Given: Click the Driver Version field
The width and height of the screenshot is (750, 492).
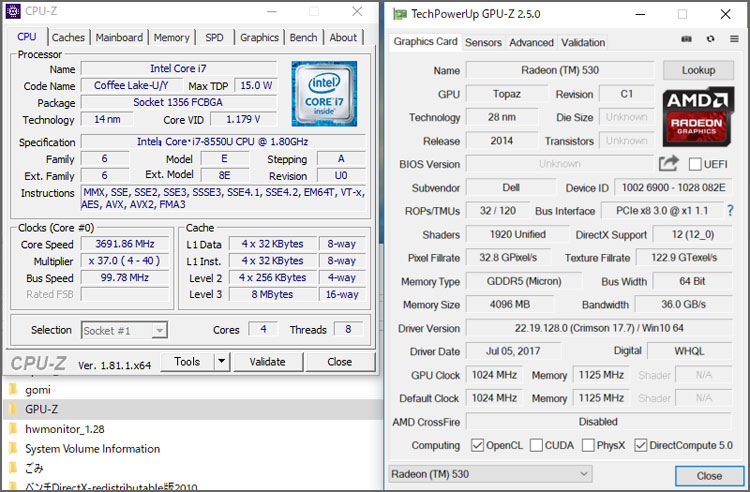Looking at the screenshot, I should click(x=599, y=328).
